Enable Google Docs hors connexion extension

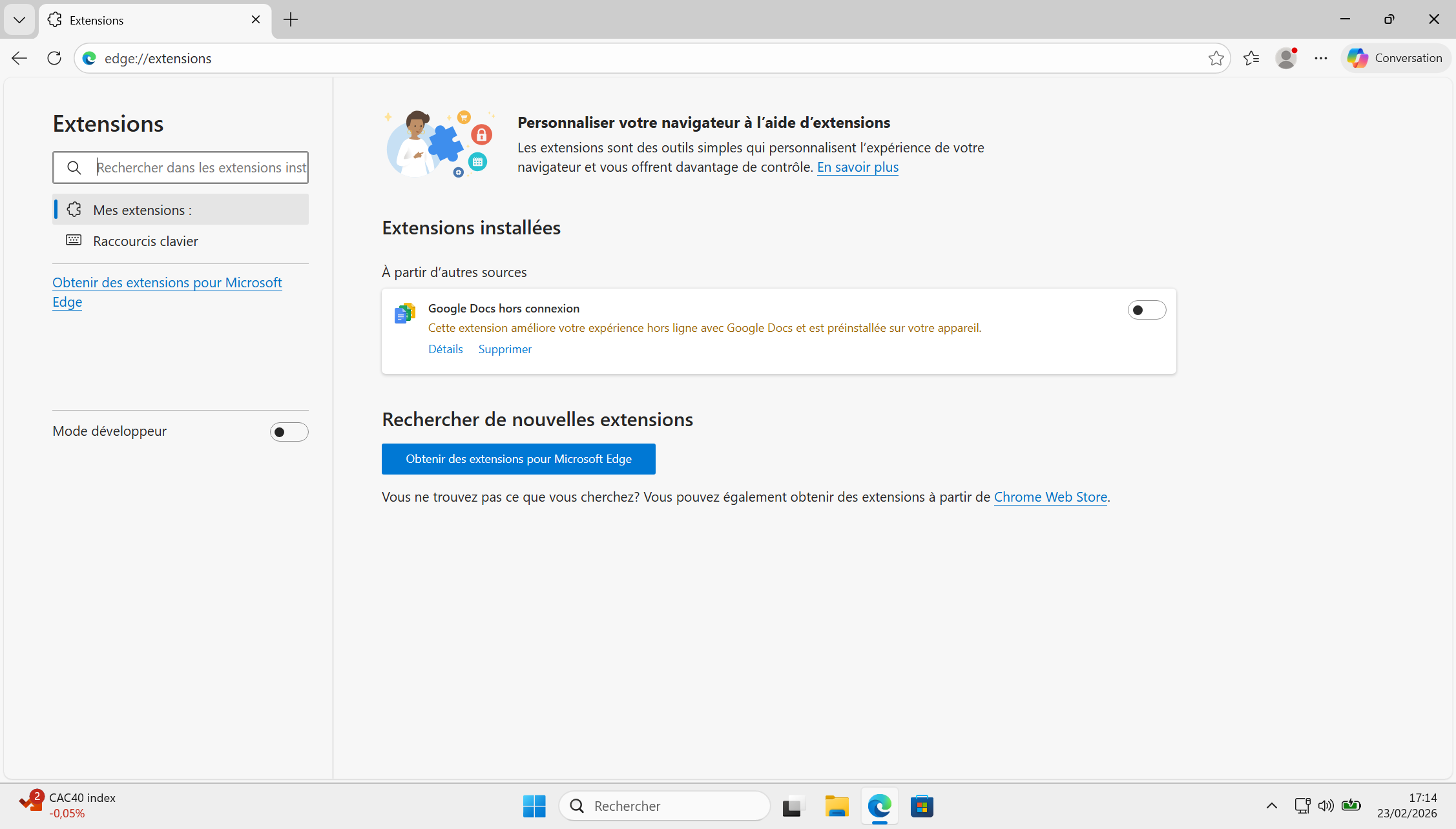(1147, 310)
